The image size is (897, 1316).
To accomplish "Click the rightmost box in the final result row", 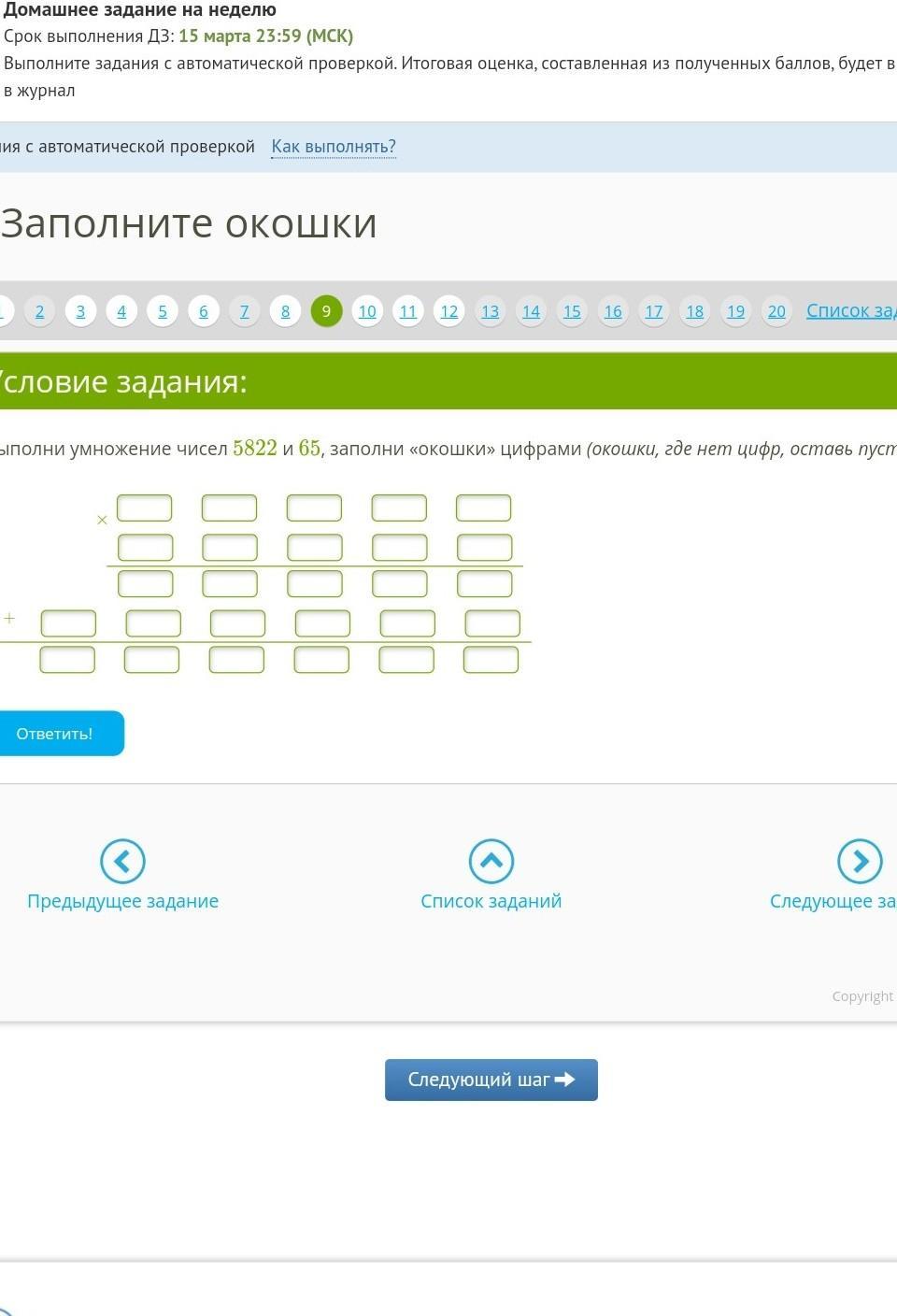I will [x=491, y=660].
